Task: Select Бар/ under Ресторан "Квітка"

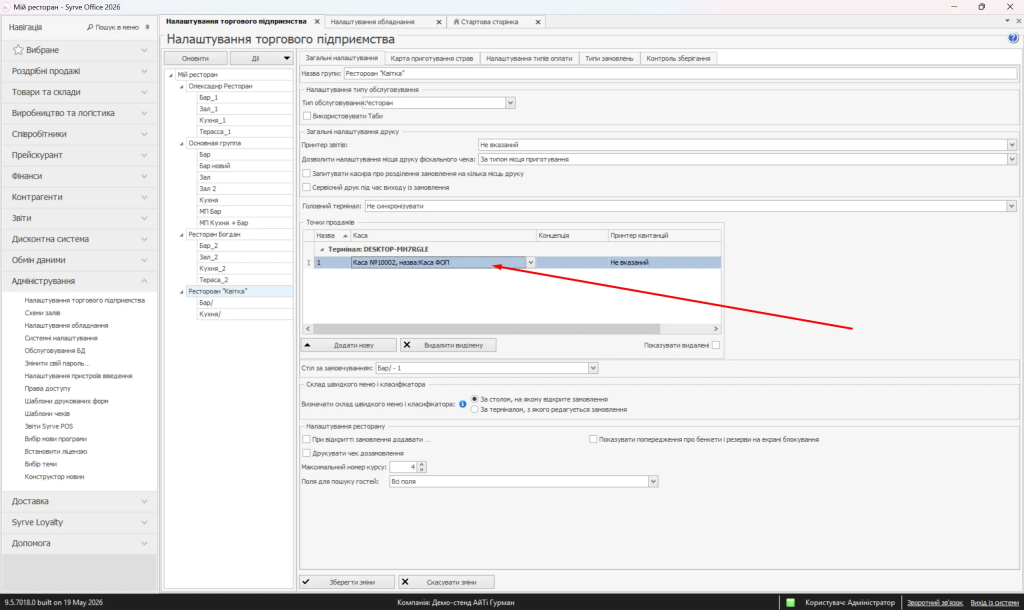Action: click(206, 303)
